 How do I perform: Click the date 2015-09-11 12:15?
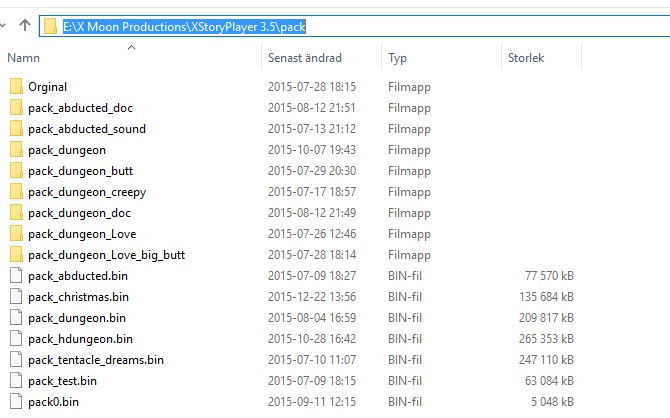tap(312, 402)
